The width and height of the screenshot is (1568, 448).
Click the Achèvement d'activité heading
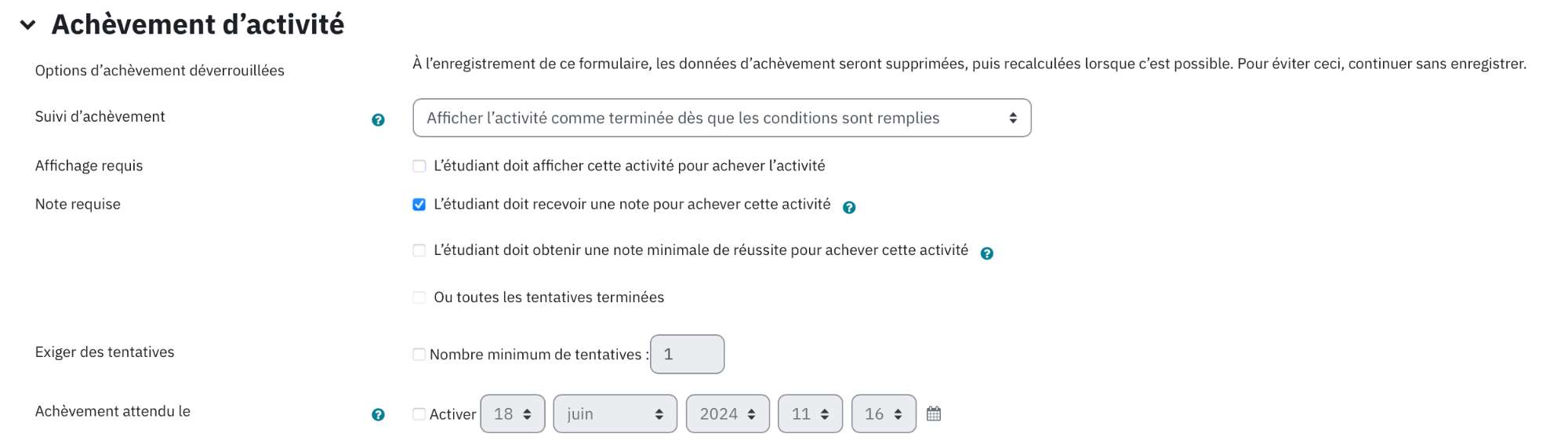click(198, 25)
